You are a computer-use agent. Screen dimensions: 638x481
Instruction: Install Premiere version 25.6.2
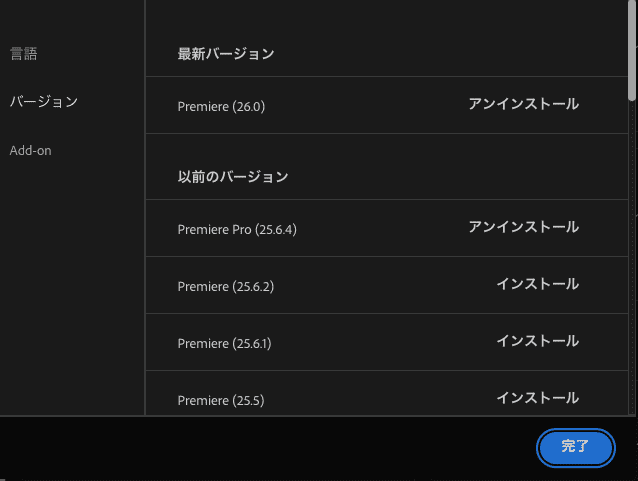[x=537, y=284]
